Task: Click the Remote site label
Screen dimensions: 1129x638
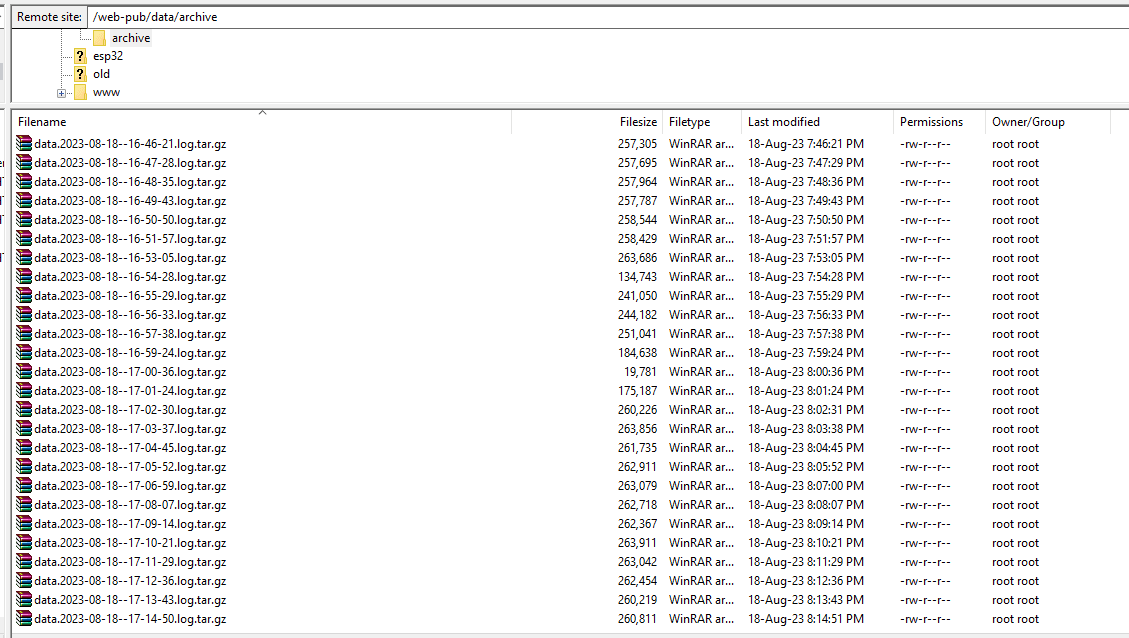Action: (x=49, y=17)
